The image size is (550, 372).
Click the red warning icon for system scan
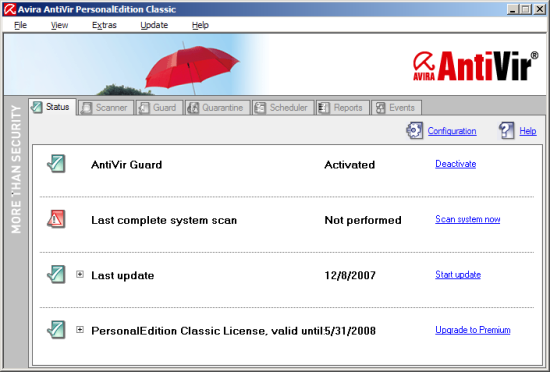pyautogui.click(x=56, y=219)
